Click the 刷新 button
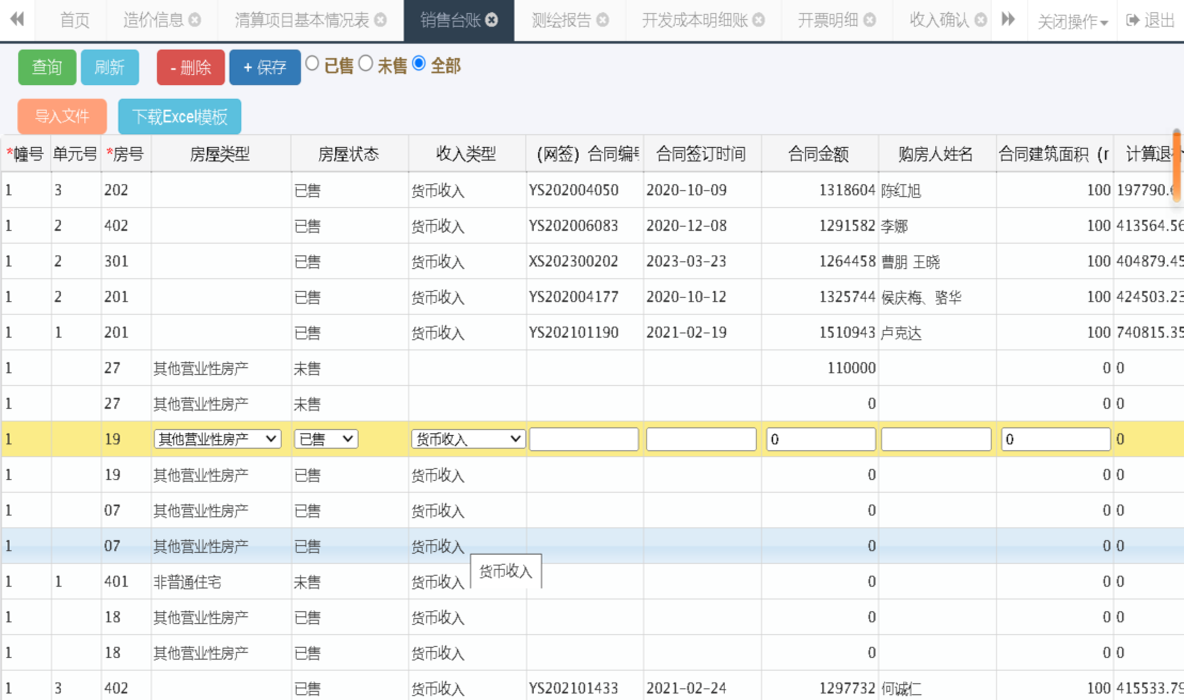 click(109, 67)
